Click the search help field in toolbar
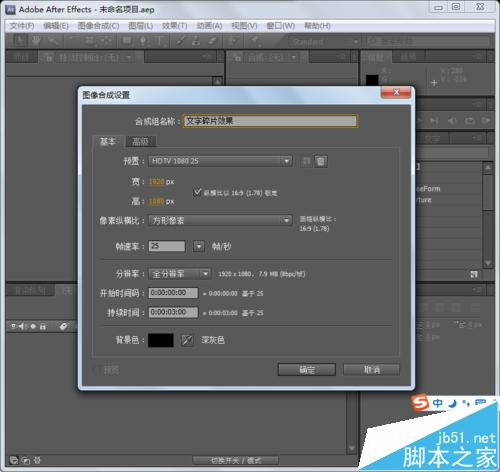This screenshot has width=500, height=472. click(429, 42)
